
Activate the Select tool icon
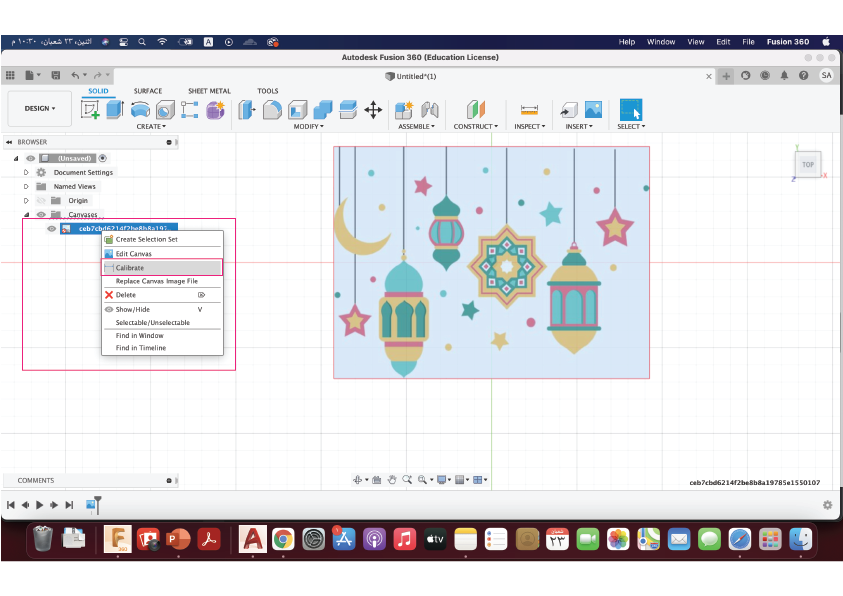[631, 110]
